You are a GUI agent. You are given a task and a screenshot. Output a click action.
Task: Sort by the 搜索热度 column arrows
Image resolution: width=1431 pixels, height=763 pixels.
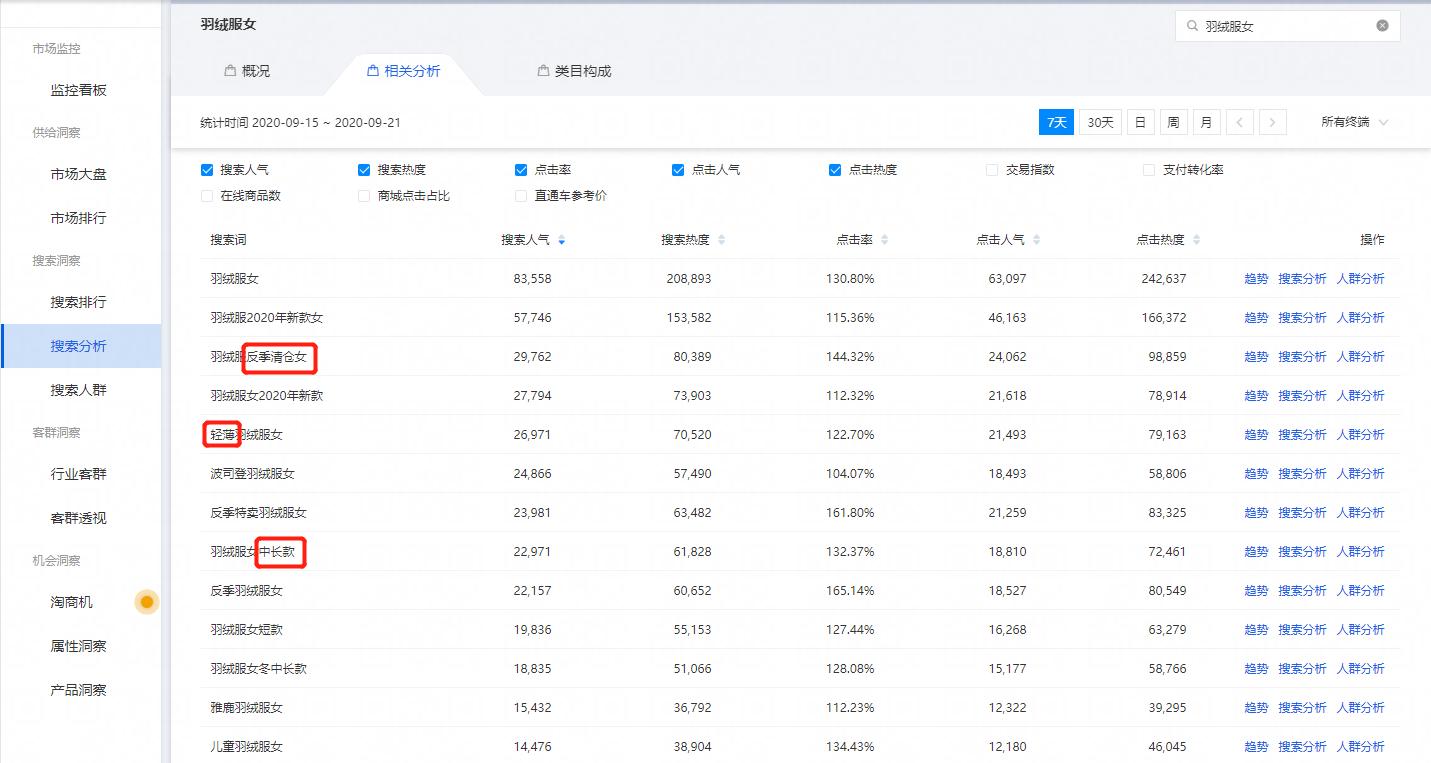723,239
